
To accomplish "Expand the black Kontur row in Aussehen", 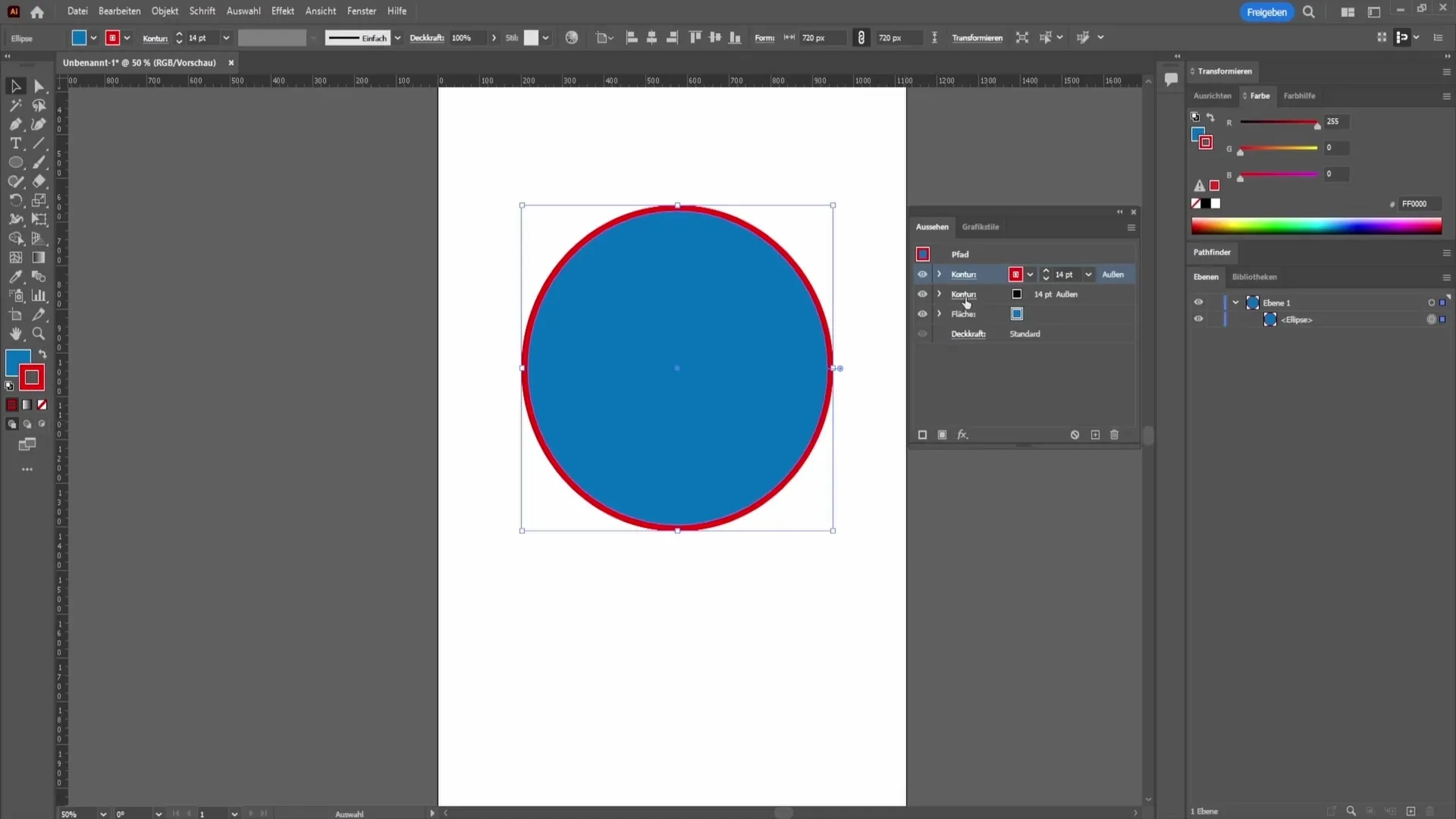I will click(x=939, y=294).
